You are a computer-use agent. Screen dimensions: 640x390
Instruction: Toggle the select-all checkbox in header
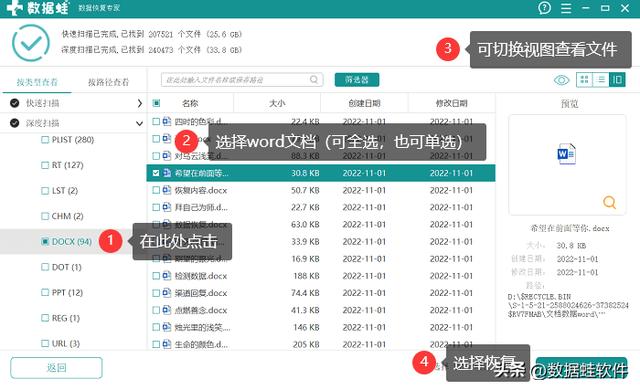[156, 103]
